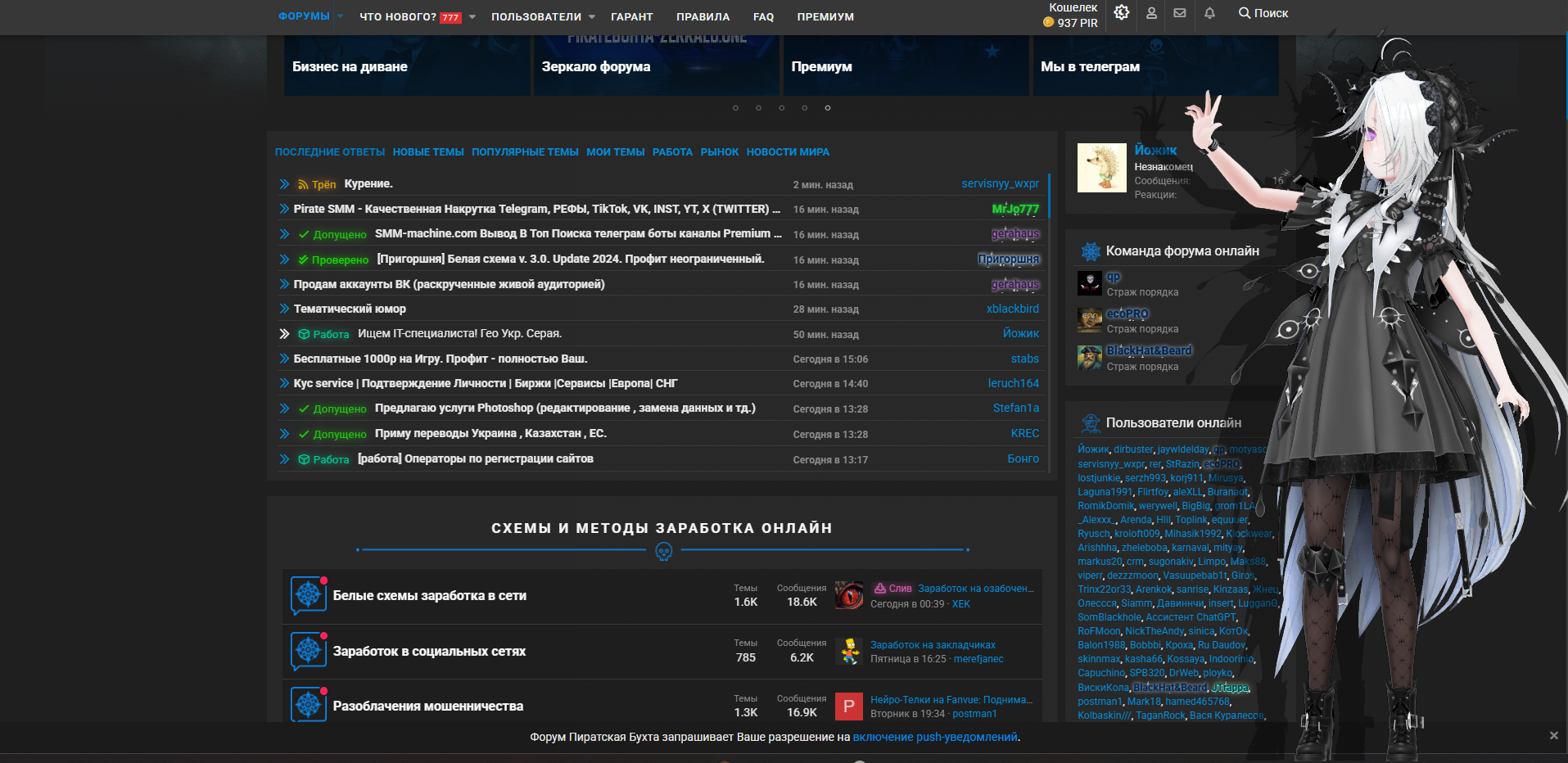
Task: Click red eye avatar of last poster XEK
Action: 849,595
